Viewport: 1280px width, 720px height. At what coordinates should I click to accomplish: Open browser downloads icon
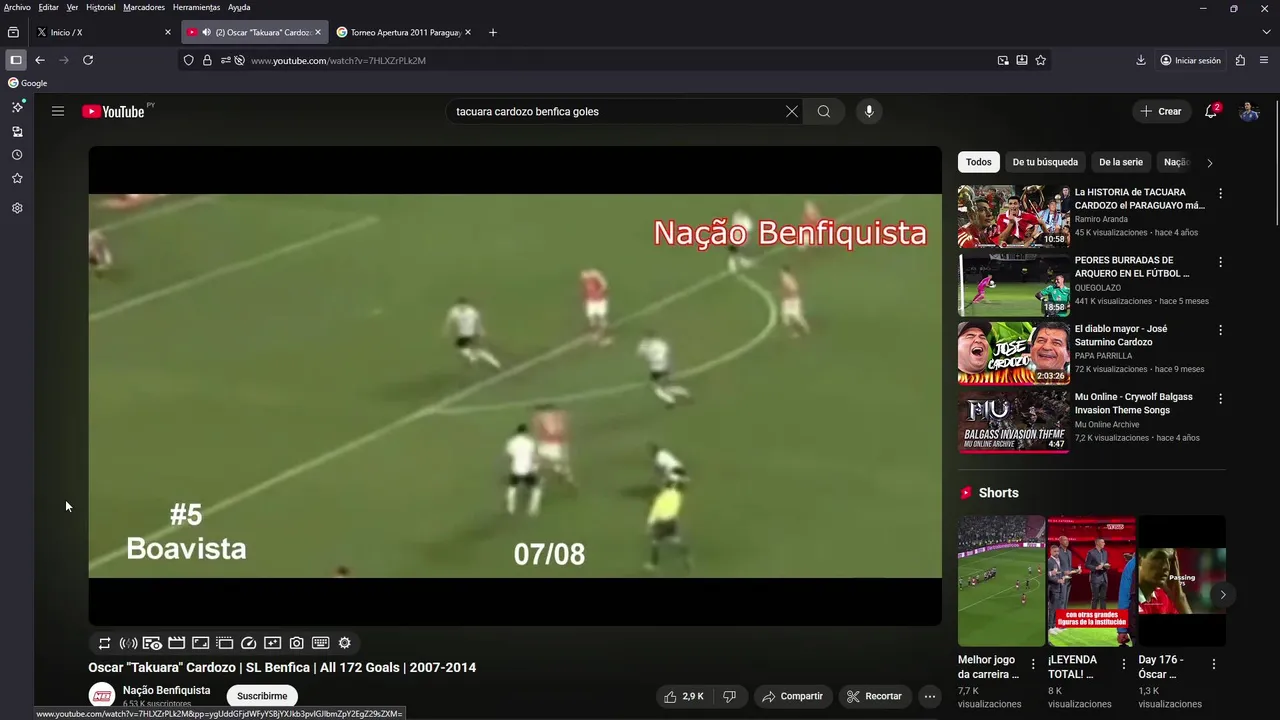[x=1141, y=60]
